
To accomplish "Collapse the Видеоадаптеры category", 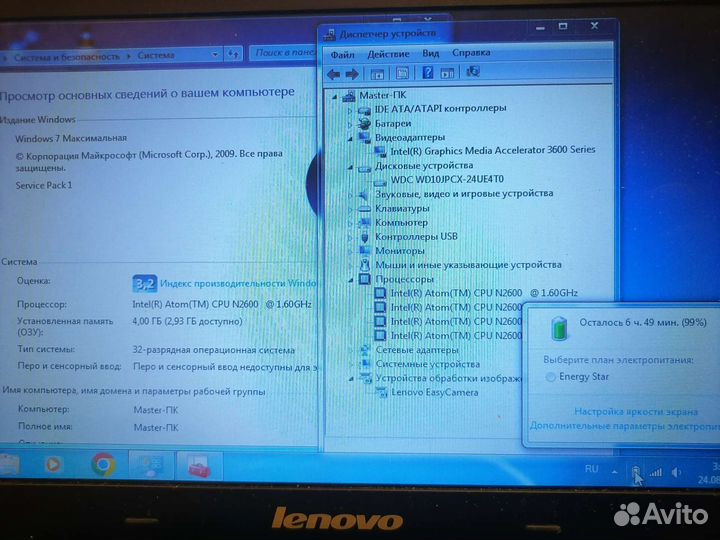I will click(x=349, y=138).
